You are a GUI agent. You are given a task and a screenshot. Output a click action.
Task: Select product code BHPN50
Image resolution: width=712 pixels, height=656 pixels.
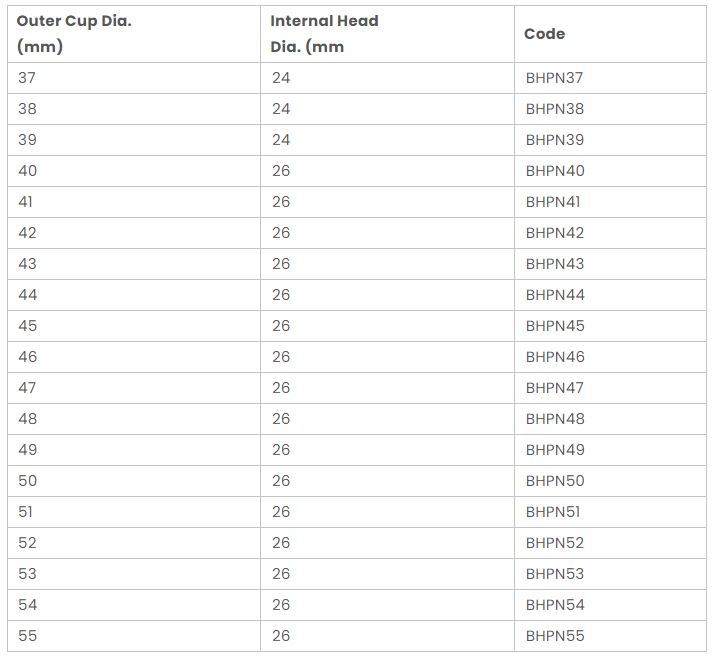[555, 481]
